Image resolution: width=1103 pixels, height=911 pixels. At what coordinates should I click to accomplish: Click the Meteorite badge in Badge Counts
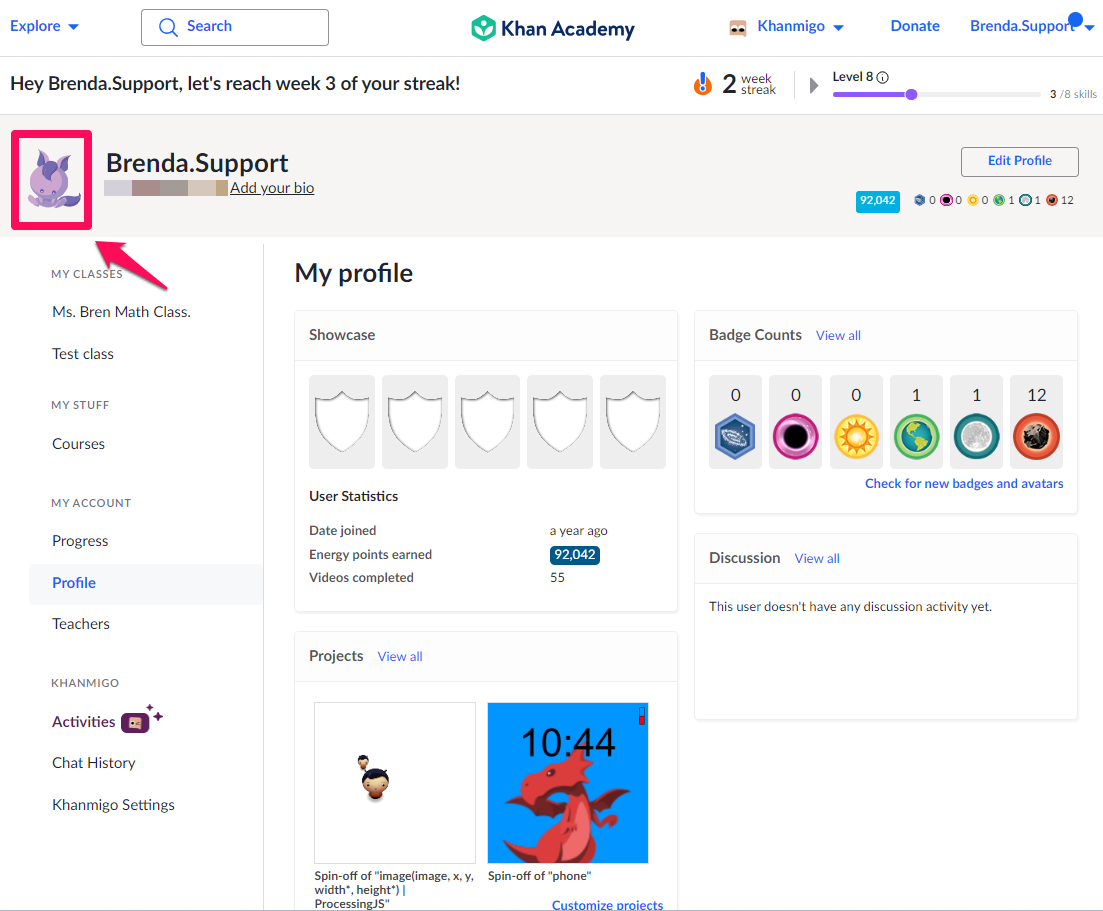pyautogui.click(x=1036, y=436)
